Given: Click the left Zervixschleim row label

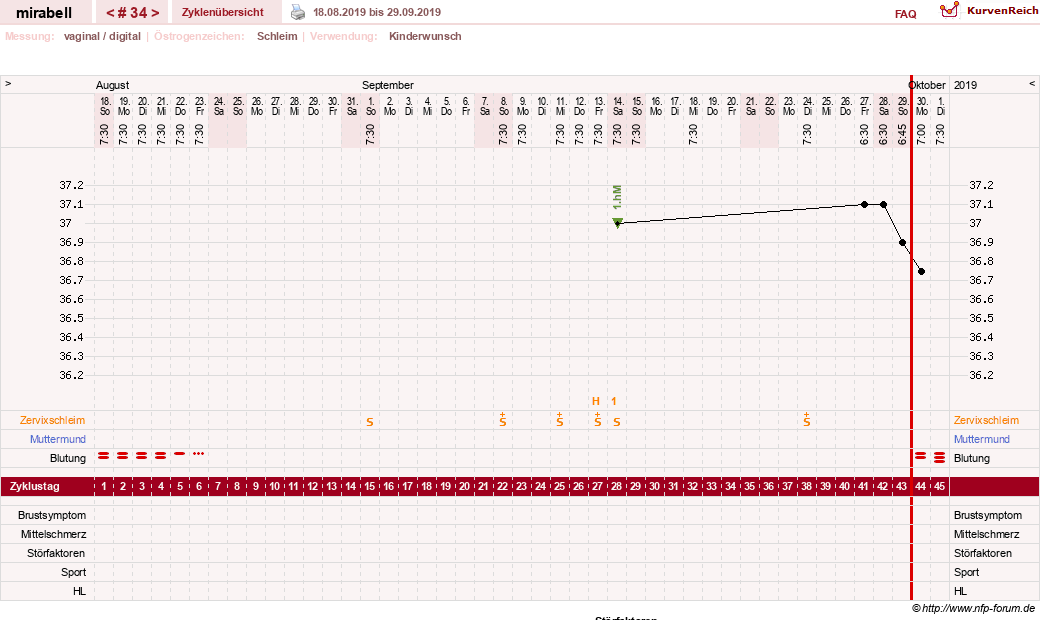Looking at the screenshot, I should pos(52,420).
